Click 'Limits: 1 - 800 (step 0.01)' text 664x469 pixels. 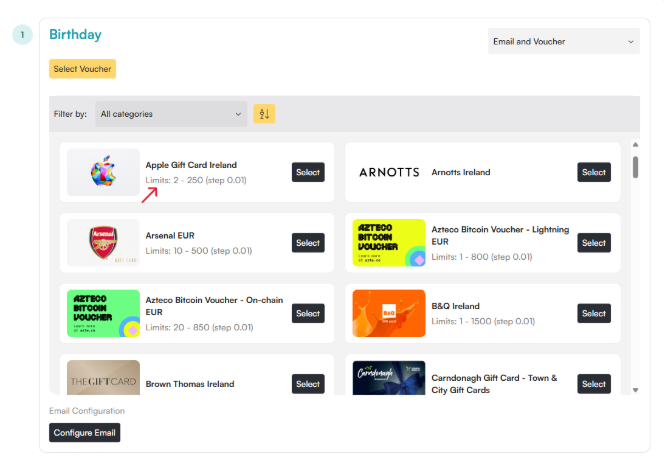[x=482, y=257]
